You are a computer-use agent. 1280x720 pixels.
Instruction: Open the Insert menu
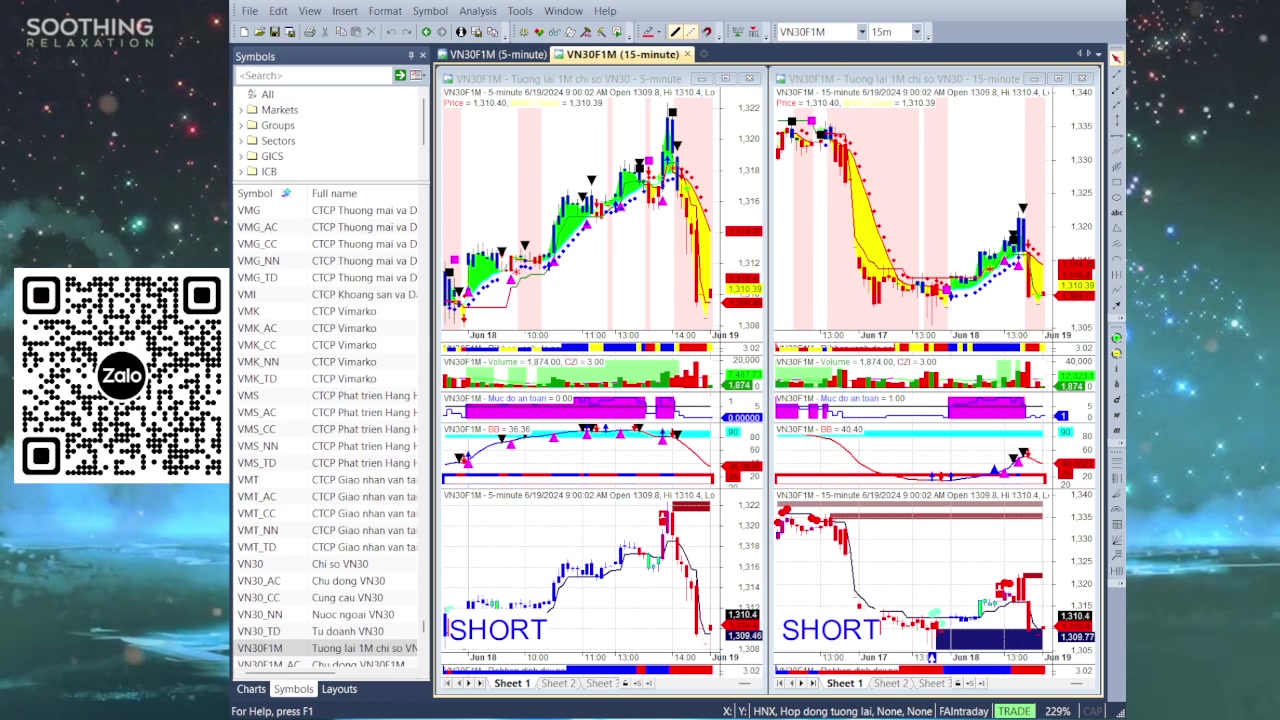tap(345, 11)
